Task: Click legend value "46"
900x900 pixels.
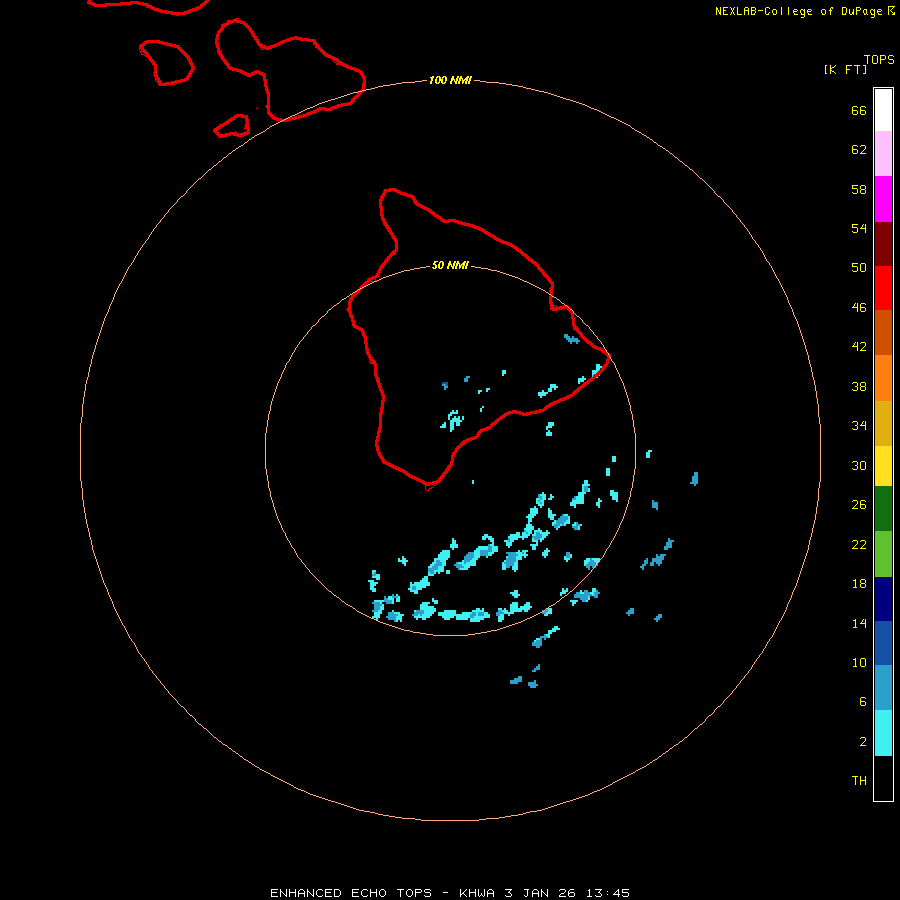Action: [x=859, y=308]
